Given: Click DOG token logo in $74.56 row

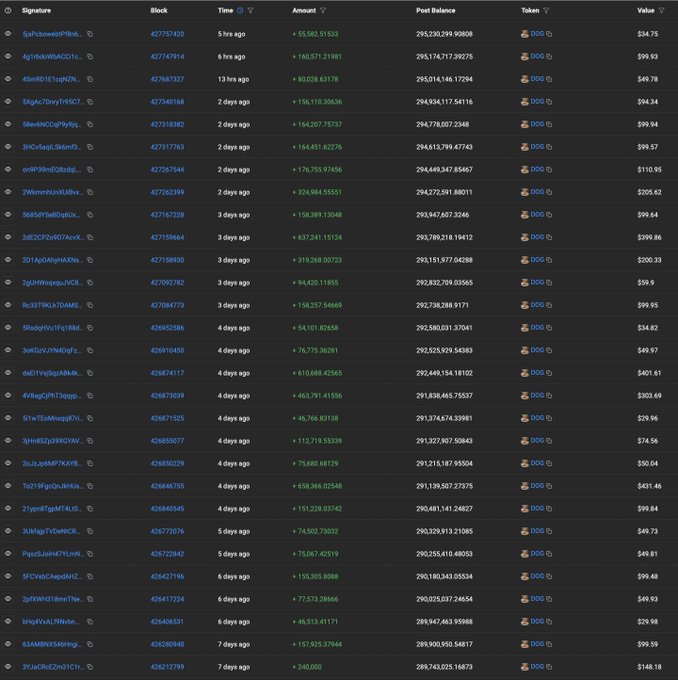Looking at the screenshot, I should click(524, 441).
